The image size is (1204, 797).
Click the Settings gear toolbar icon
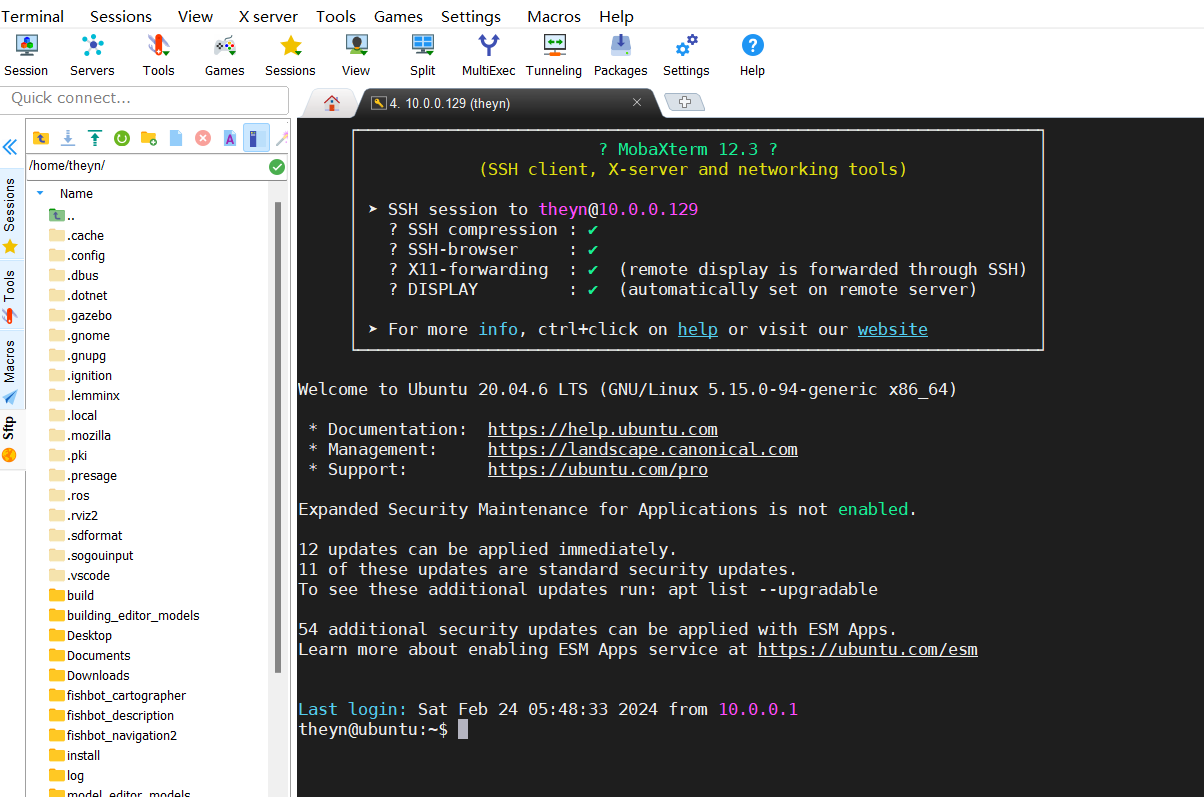pyautogui.click(x=686, y=55)
